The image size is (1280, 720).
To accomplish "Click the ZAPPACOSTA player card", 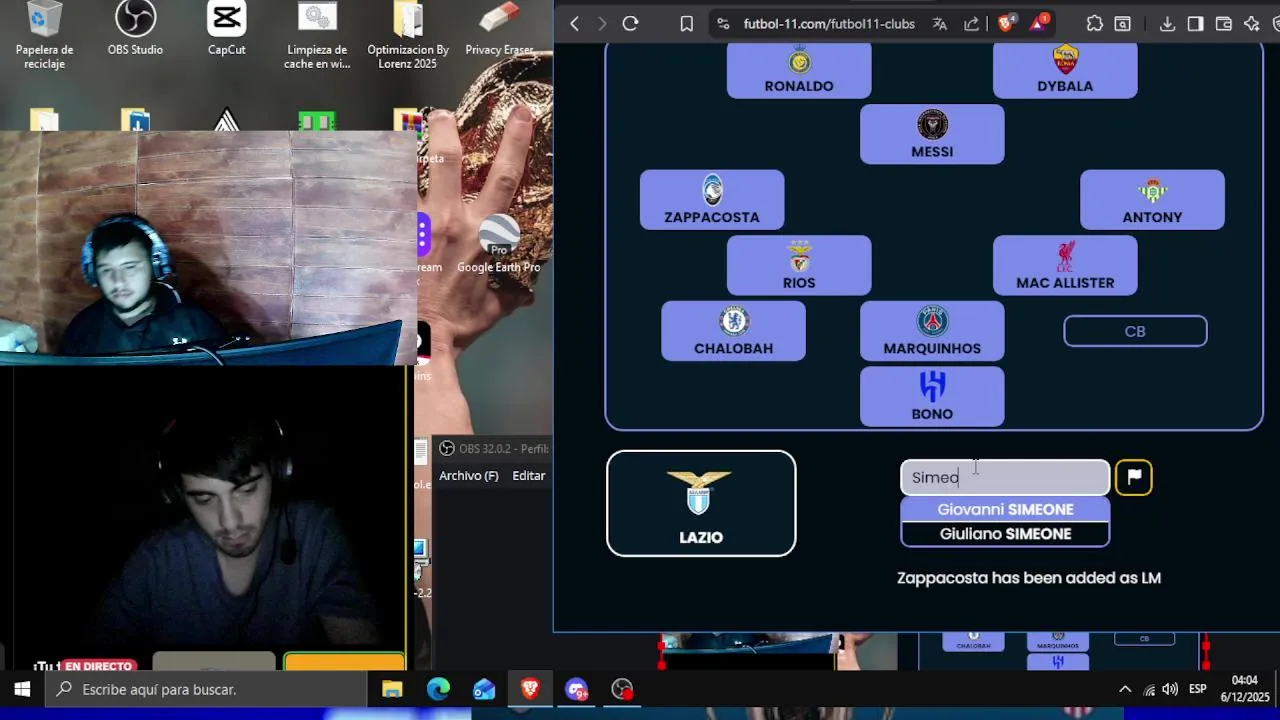I will point(712,200).
